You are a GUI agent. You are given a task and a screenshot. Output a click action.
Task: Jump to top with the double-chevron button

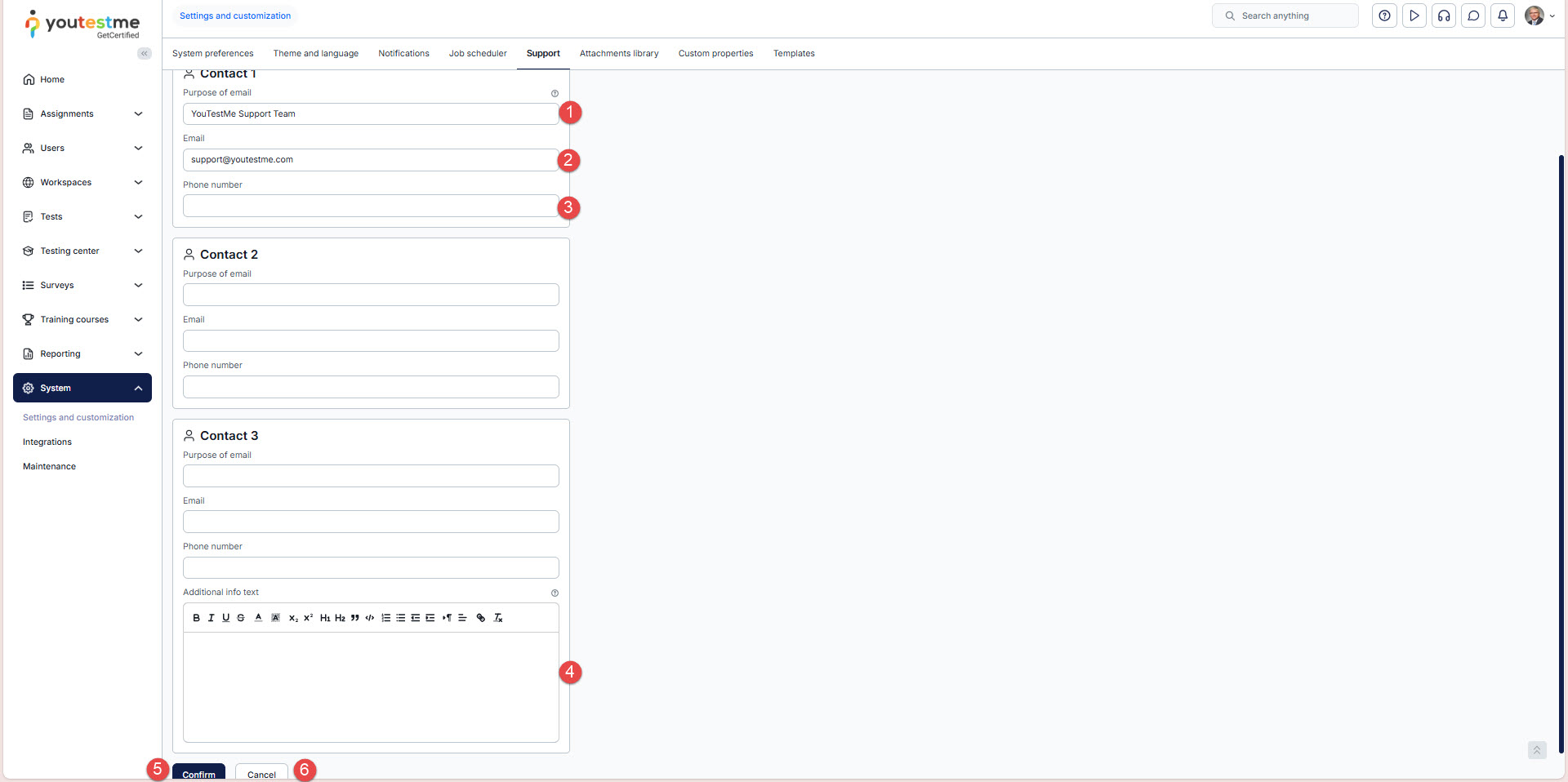pyautogui.click(x=1537, y=750)
